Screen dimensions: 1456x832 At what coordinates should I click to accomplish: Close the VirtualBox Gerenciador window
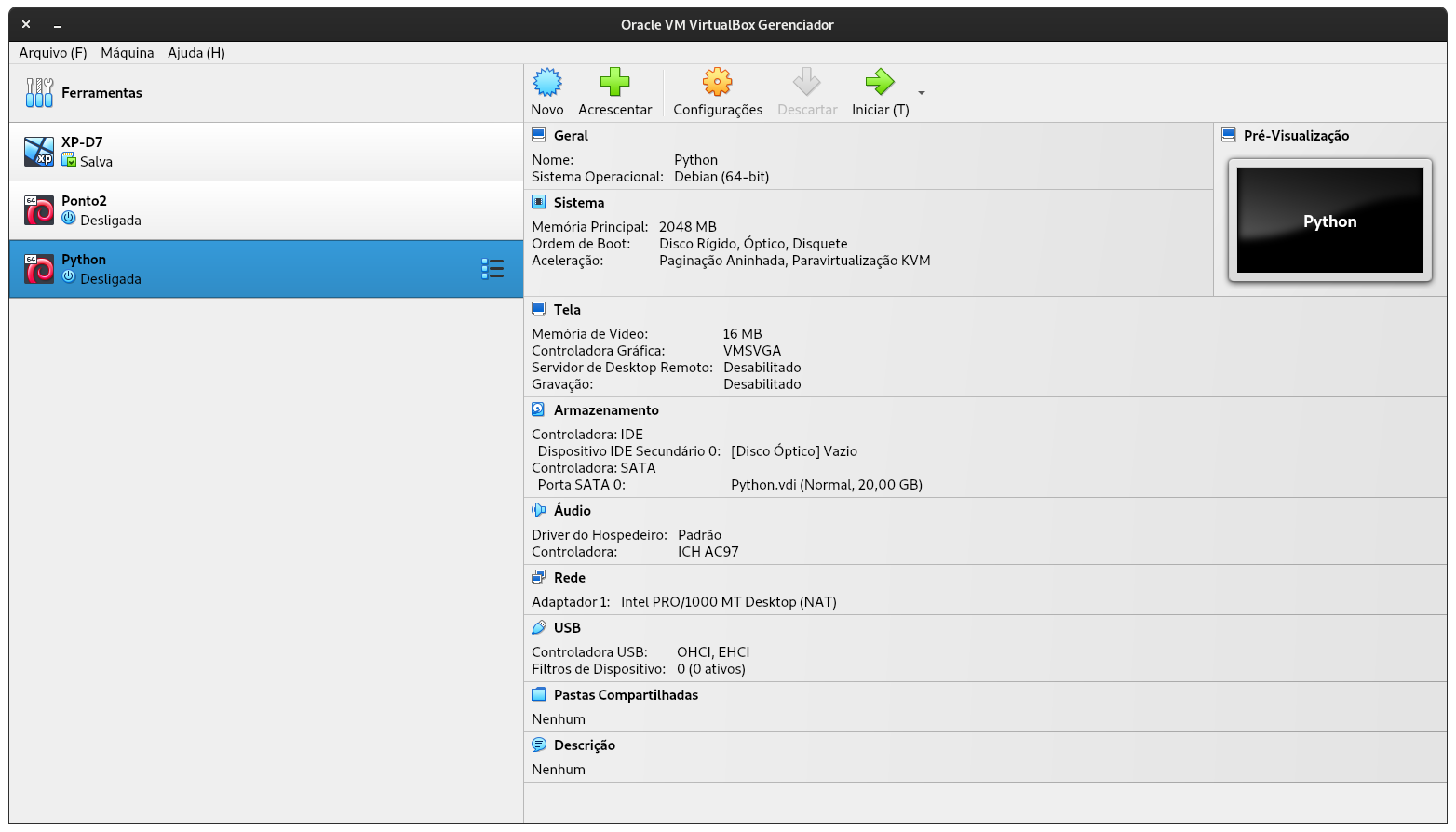tap(26, 25)
